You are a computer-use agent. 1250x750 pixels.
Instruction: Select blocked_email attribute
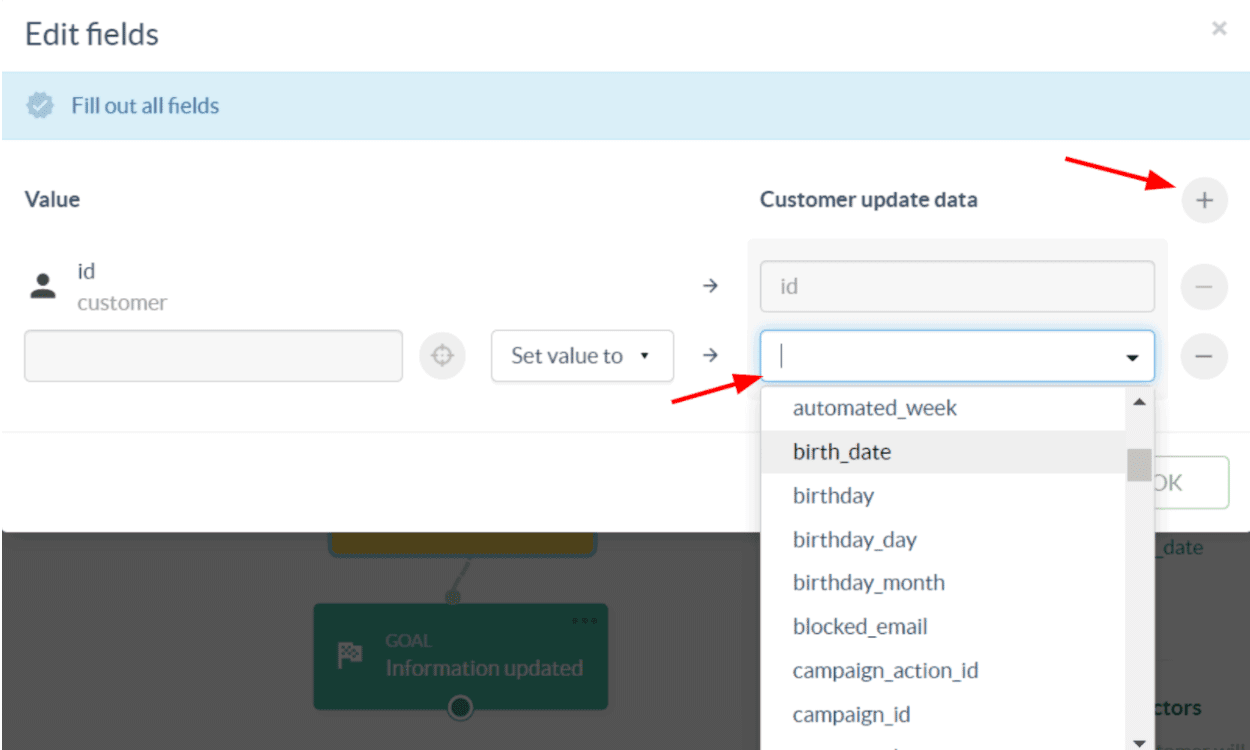click(859, 627)
